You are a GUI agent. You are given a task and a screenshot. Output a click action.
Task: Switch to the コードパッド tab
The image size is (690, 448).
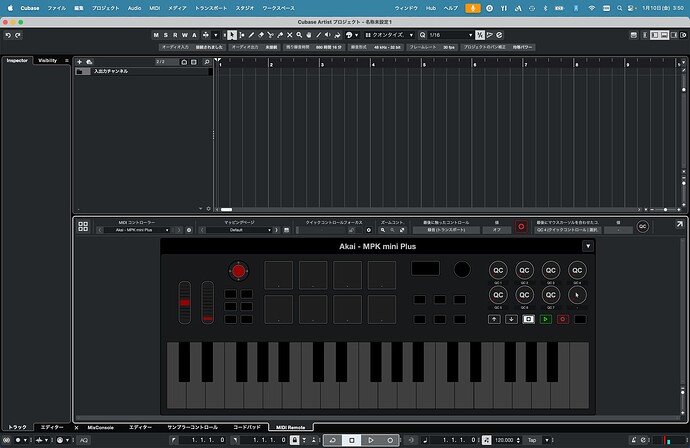coord(247,427)
